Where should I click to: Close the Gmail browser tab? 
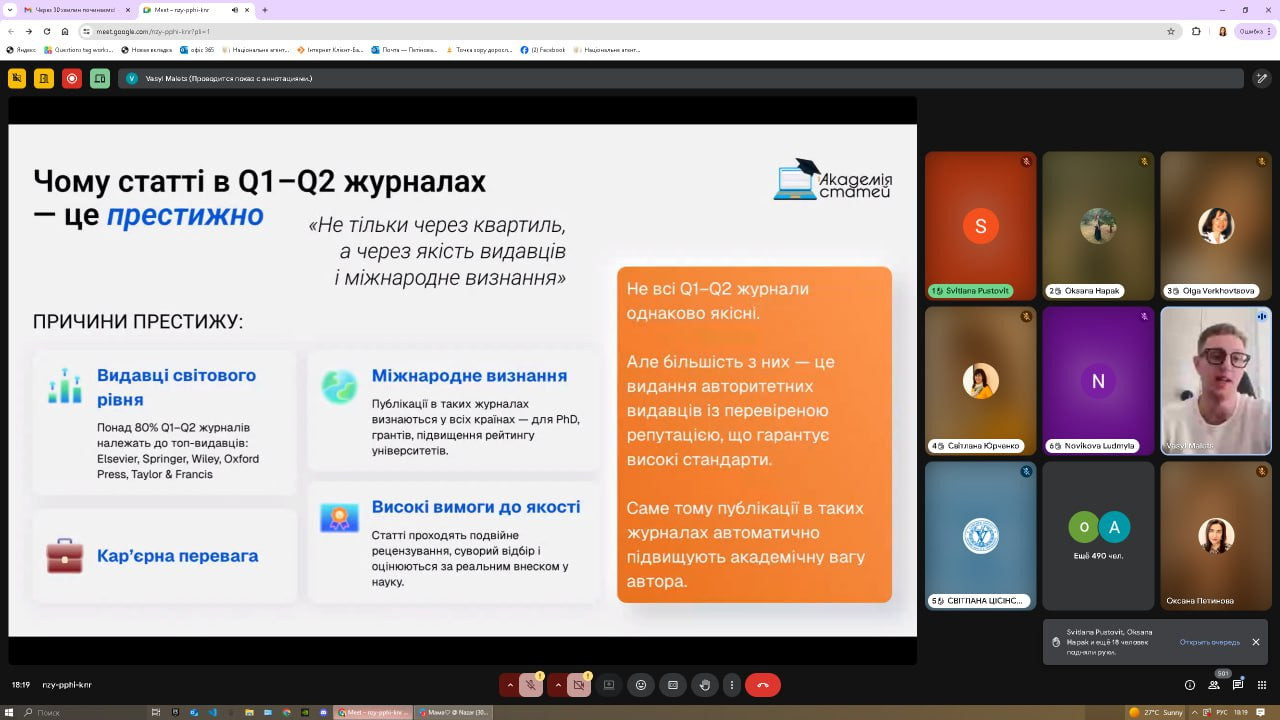pos(127,10)
